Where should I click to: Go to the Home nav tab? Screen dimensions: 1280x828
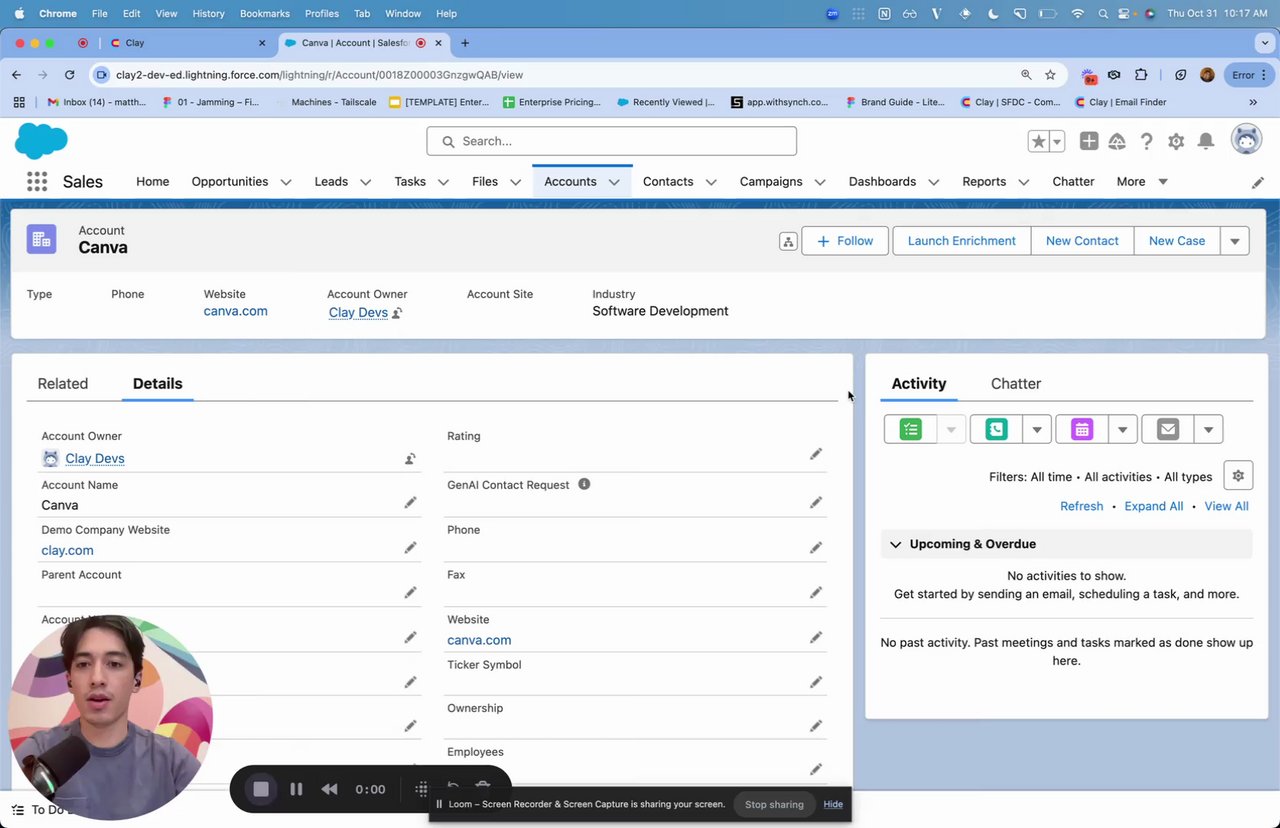click(x=152, y=181)
